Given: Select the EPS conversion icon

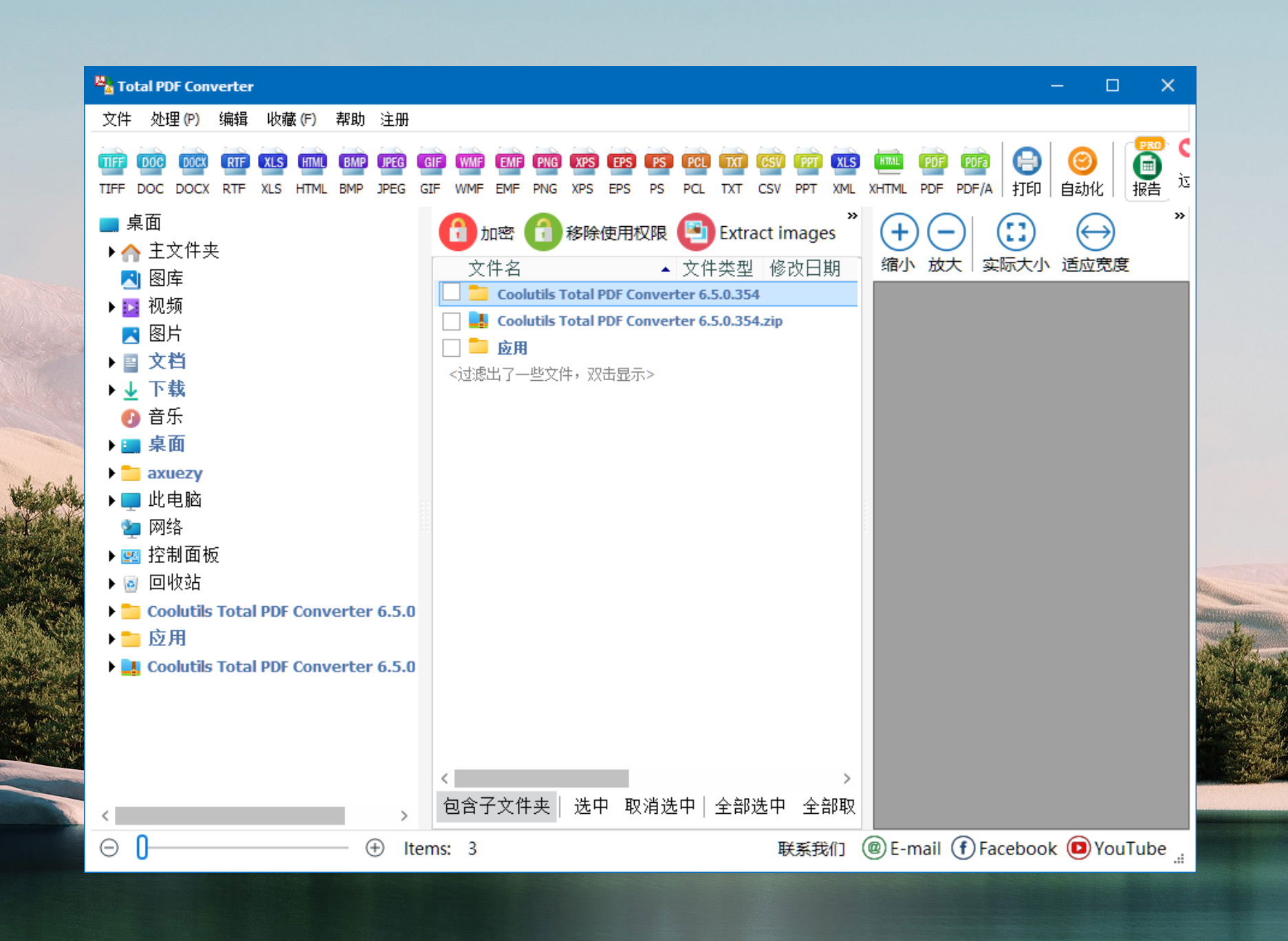Looking at the screenshot, I should coord(620,170).
